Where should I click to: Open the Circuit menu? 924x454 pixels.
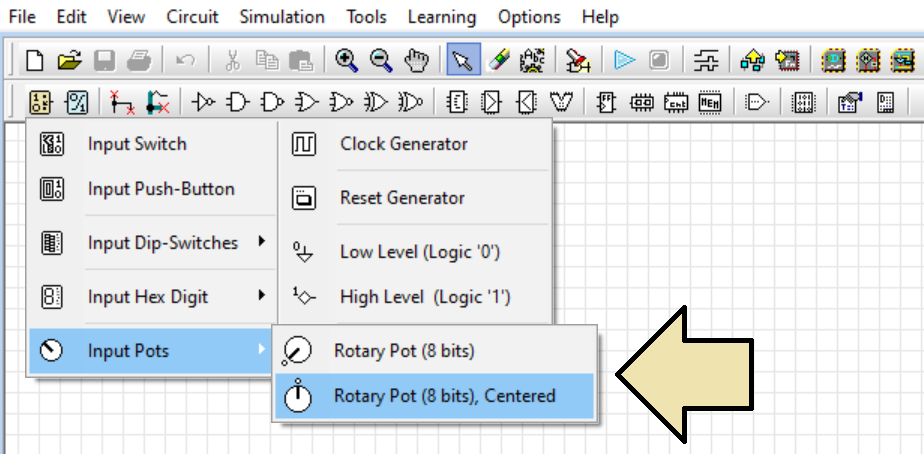coord(192,17)
